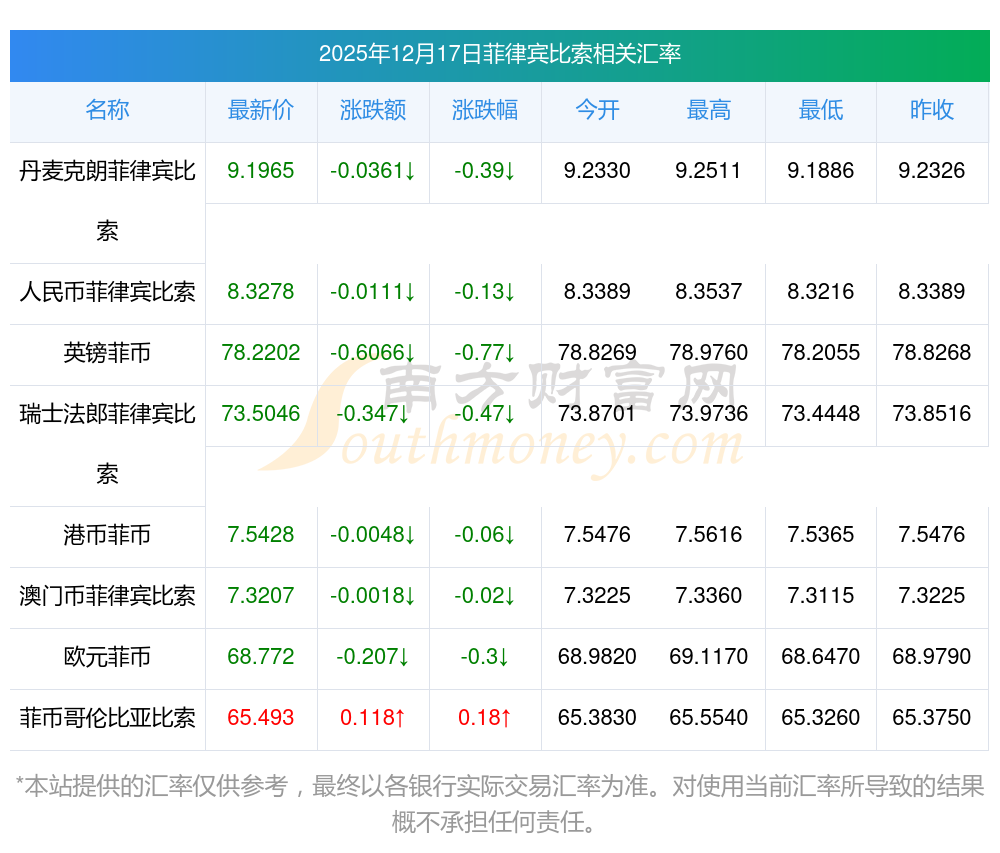Click the red change percent 0.18↑
Viewport: 1000px width, 853px height.
pos(485,718)
